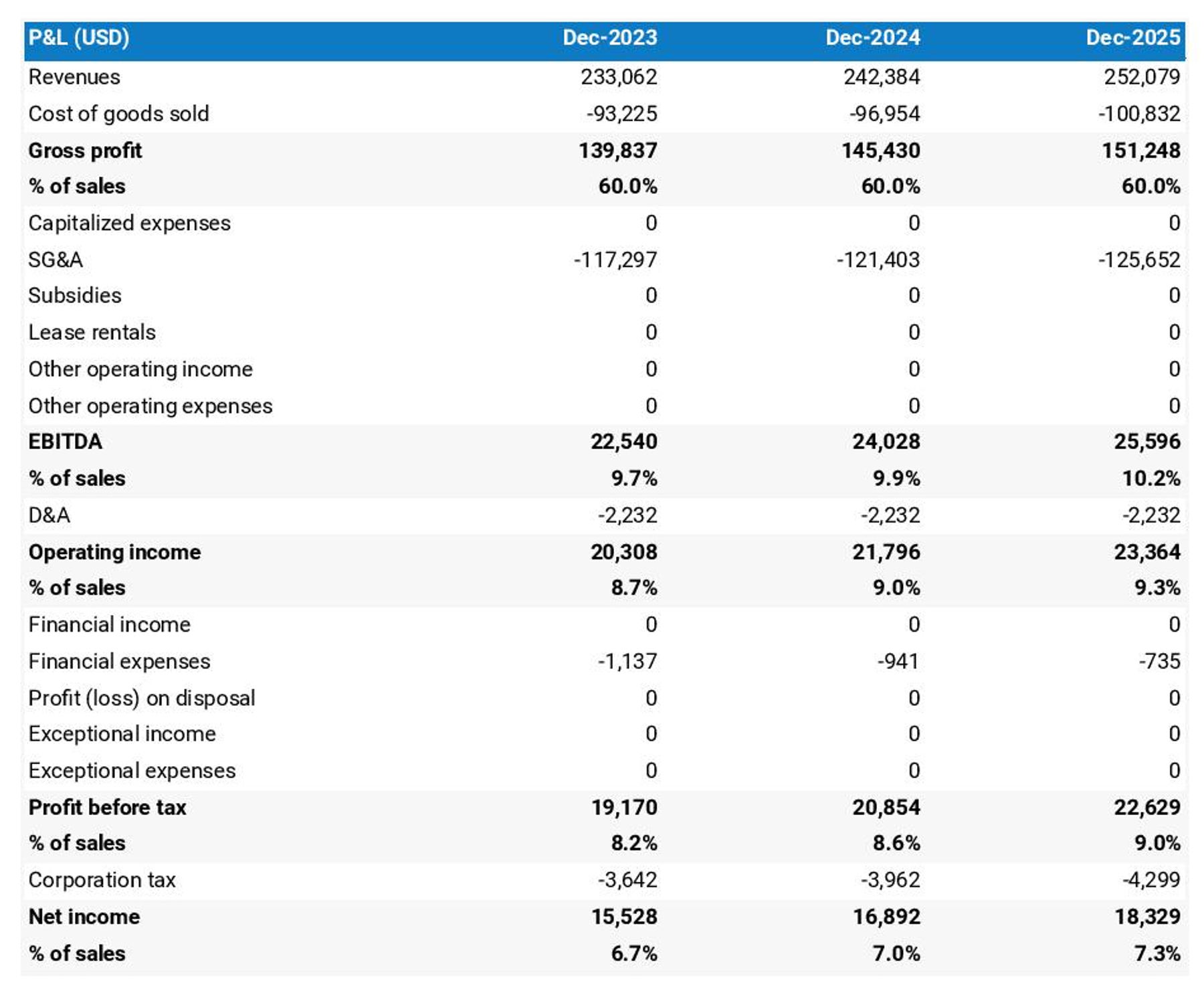Click Dec-2023 SG&A value -117,297
Image resolution: width=1204 pixels, height=987 pixels.
tap(615, 260)
